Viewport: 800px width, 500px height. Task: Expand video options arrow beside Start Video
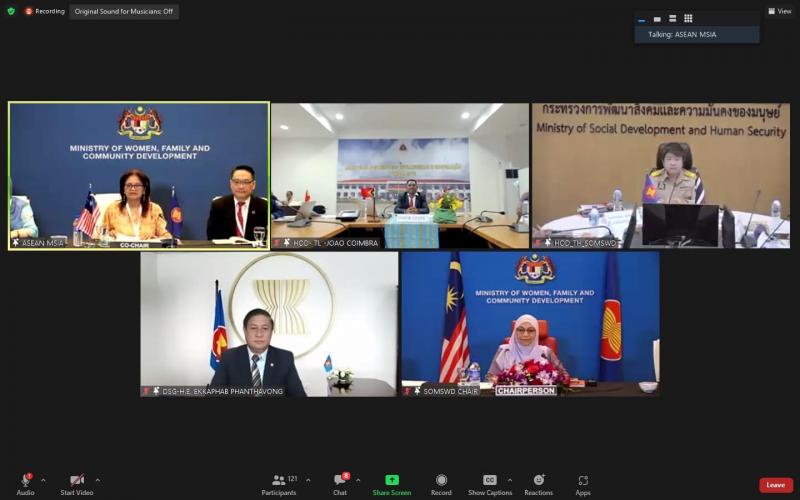(97, 480)
